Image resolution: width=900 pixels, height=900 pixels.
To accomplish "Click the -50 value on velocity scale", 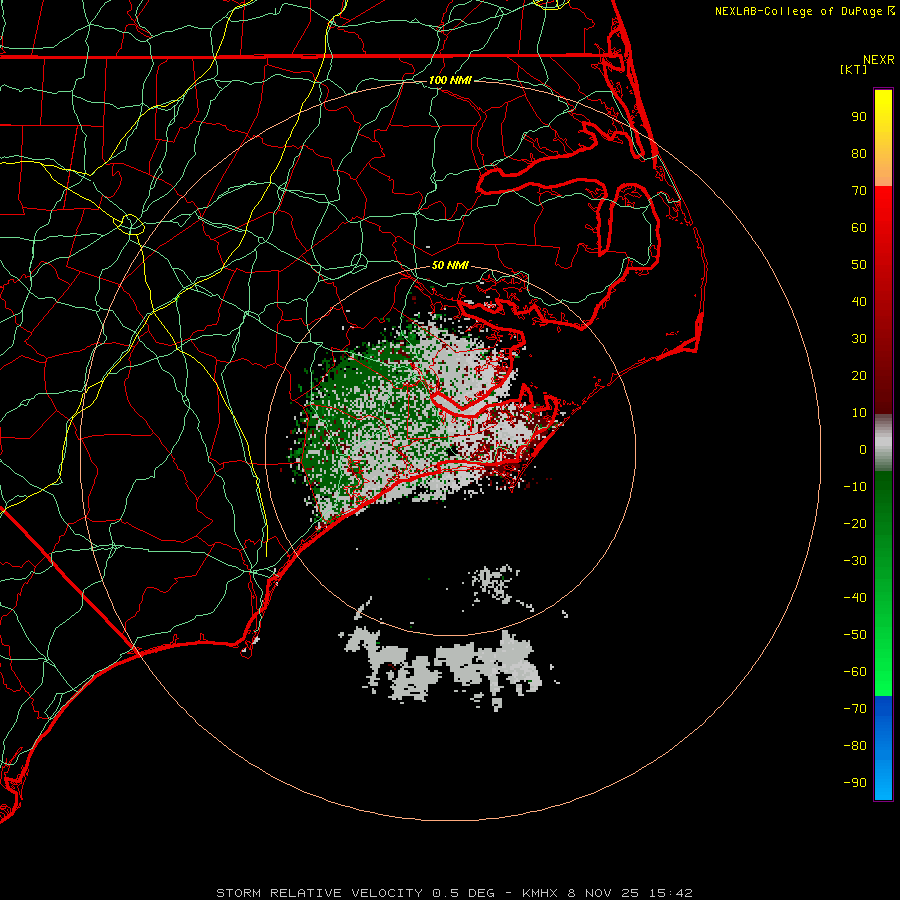I will tap(855, 635).
